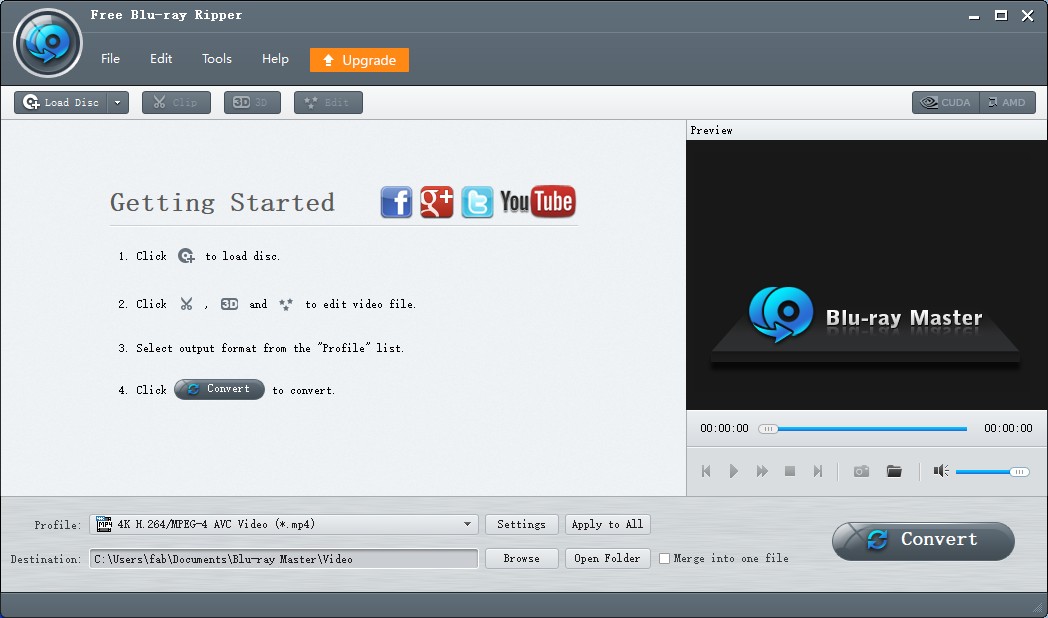Take a snapshot with the camera icon

[861, 471]
